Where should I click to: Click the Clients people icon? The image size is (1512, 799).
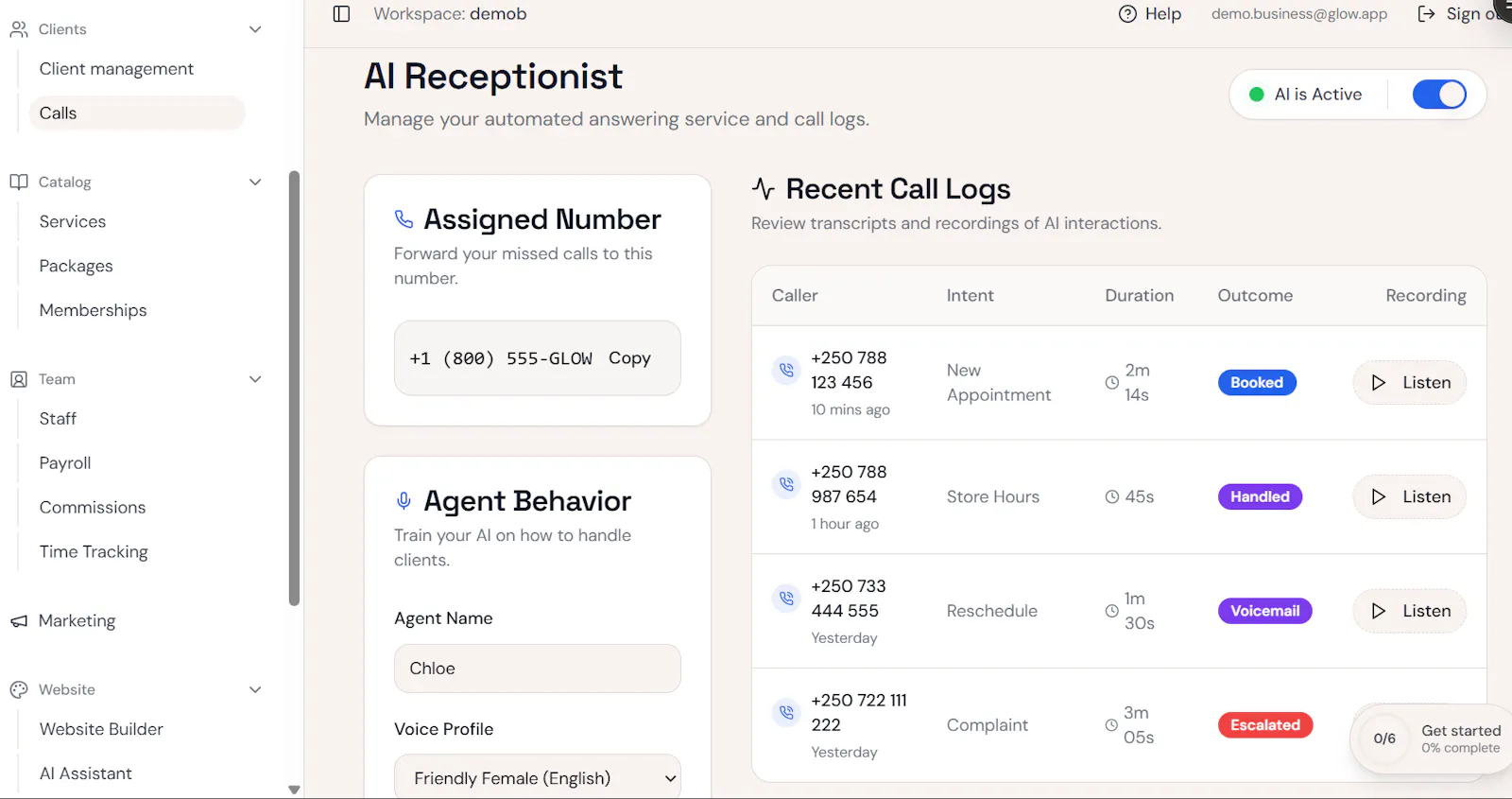click(19, 29)
